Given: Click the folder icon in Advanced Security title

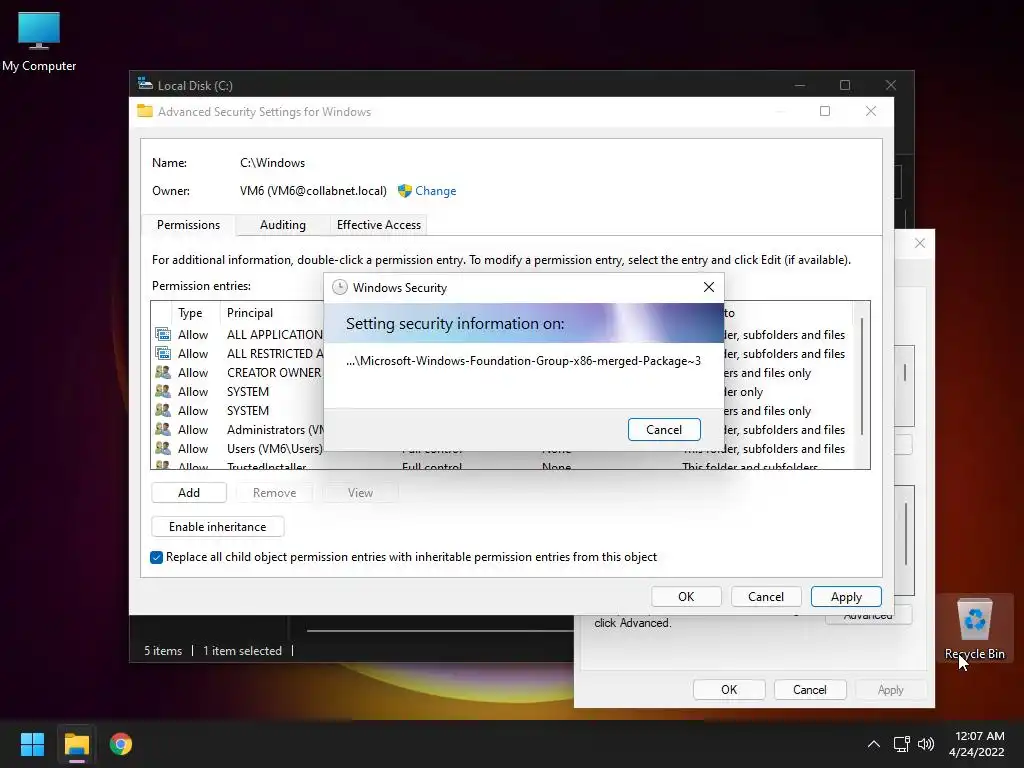Looking at the screenshot, I should (x=145, y=111).
